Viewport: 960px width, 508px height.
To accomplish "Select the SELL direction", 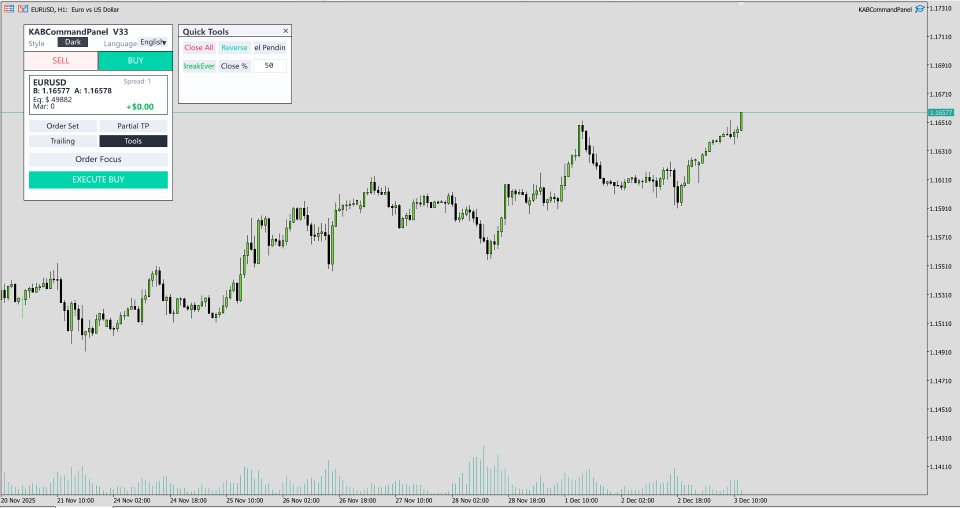I will tap(61, 61).
